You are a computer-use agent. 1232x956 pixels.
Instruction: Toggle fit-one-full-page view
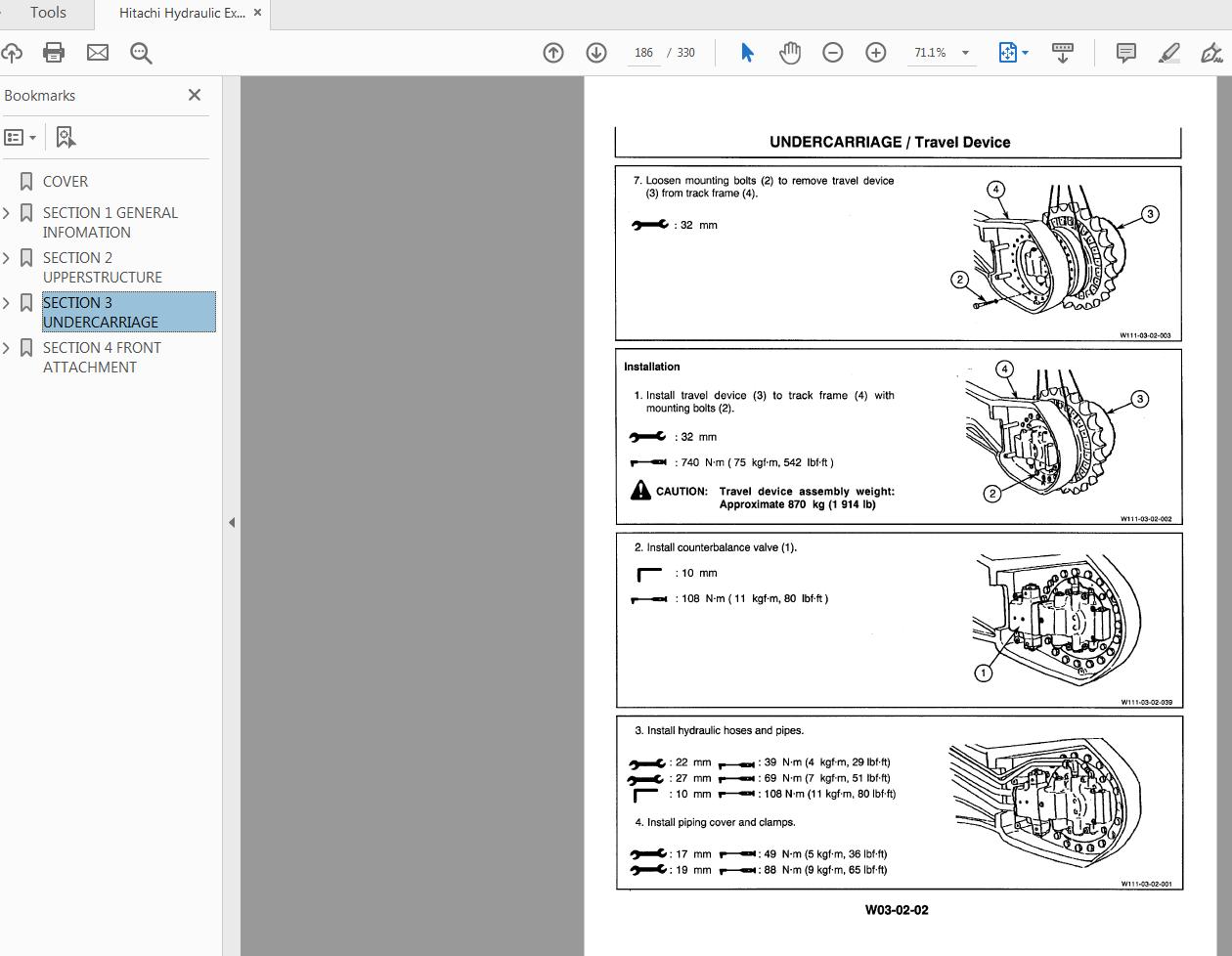[x=1008, y=53]
